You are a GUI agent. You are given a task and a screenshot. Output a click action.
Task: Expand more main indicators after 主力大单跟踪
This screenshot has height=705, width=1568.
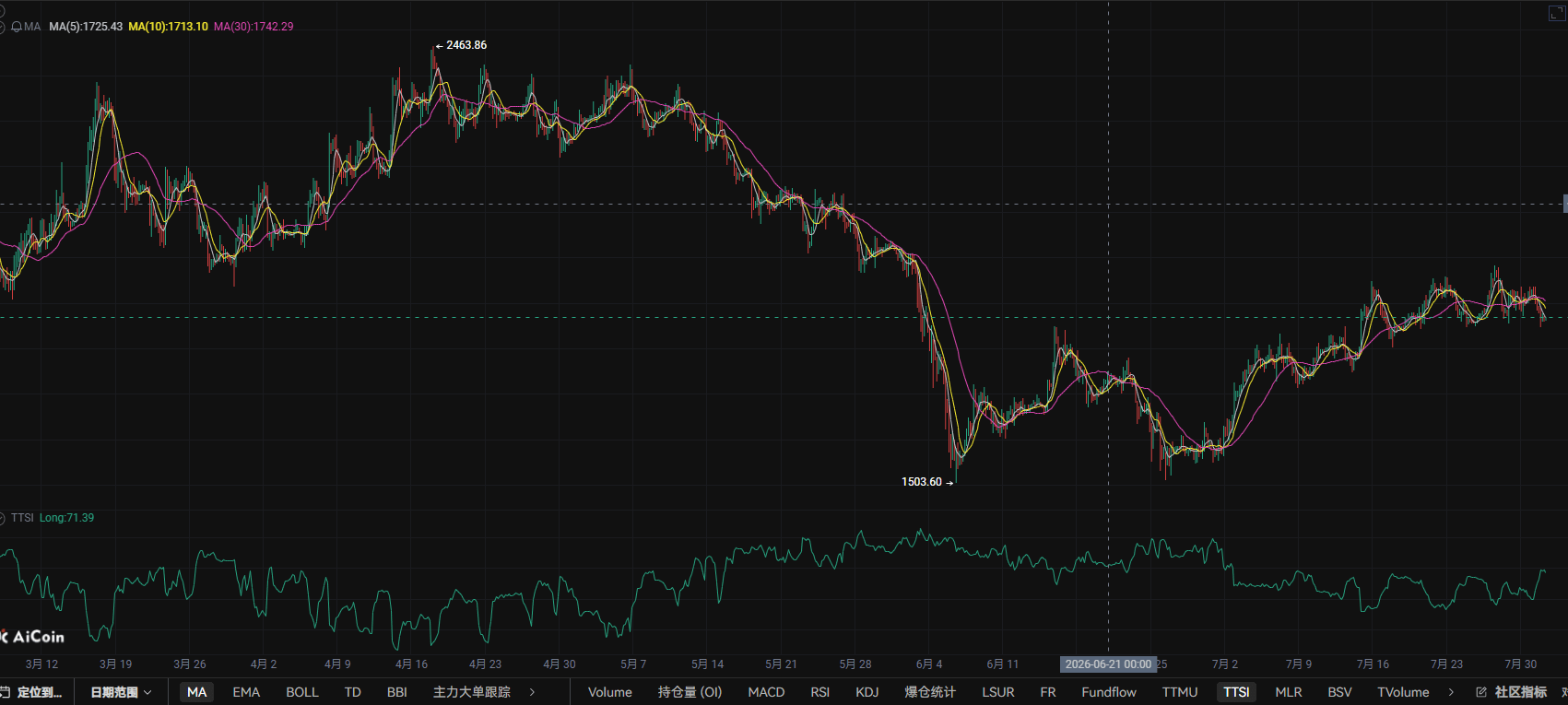[x=532, y=692]
